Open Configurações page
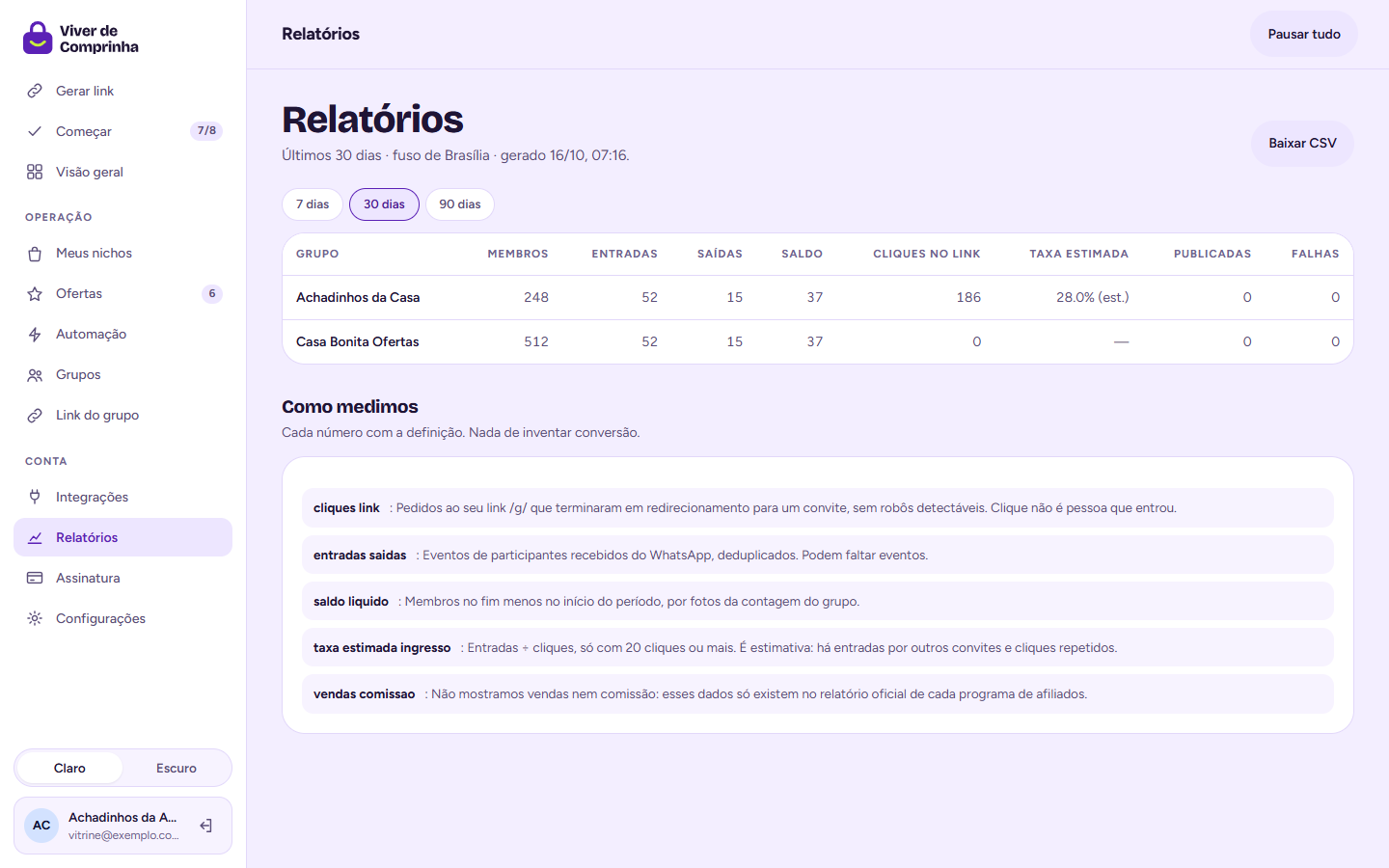Viewport: 1389px width, 868px height. pyautogui.click(x=123, y=618)
